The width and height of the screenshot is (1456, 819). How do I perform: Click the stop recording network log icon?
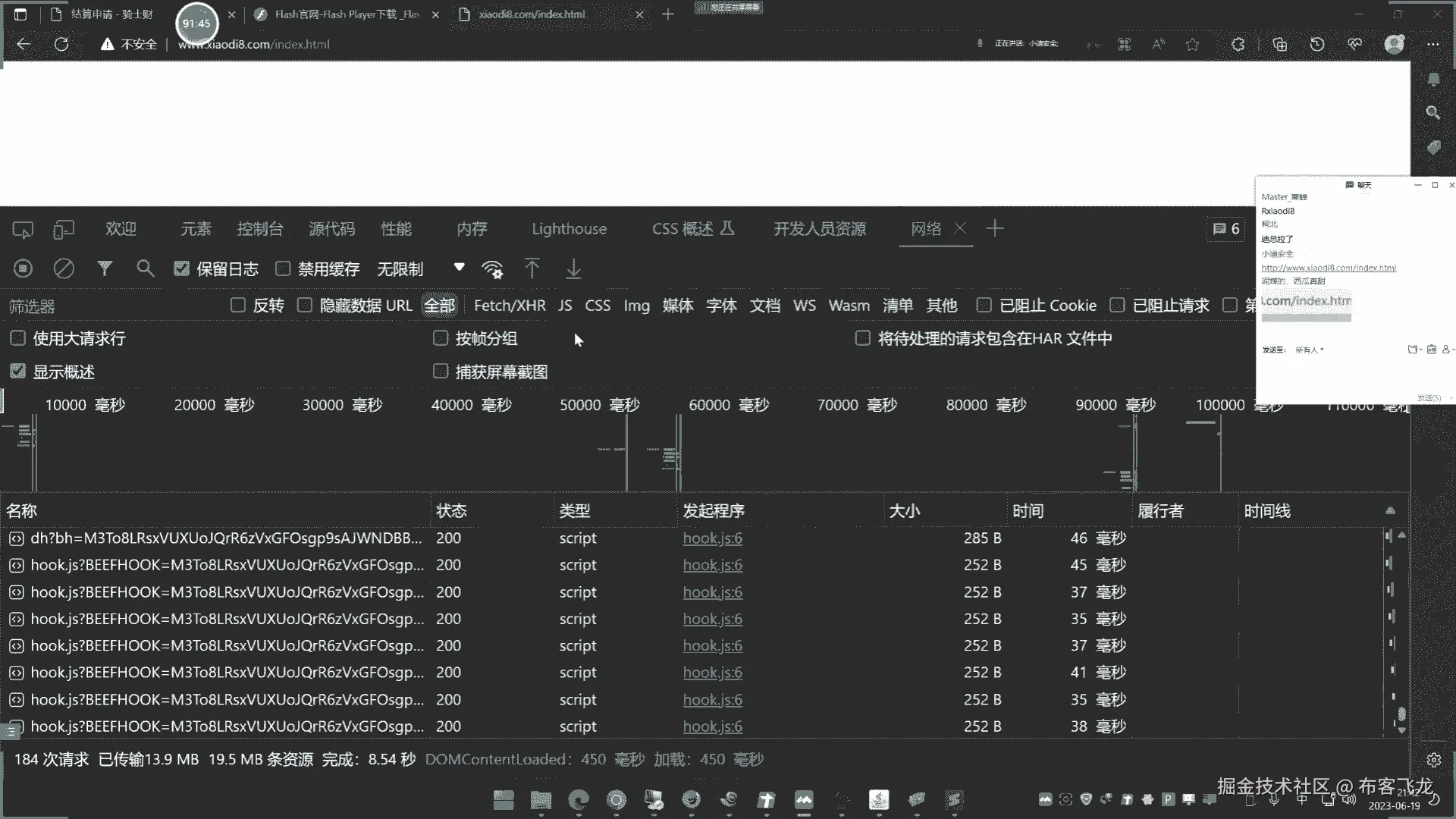pyautogui.click(x=24, y=268)
